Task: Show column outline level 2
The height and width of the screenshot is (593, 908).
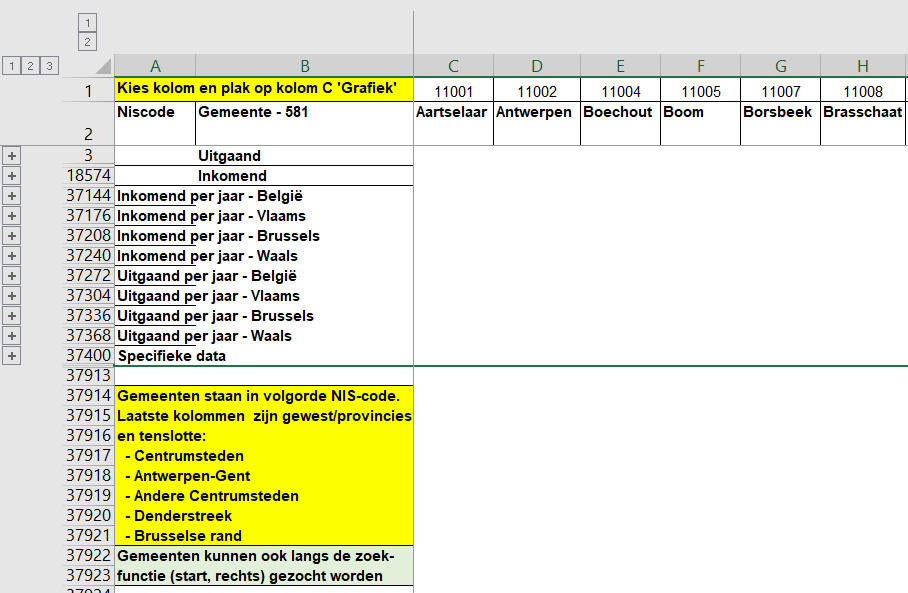Action: (87, 42)
